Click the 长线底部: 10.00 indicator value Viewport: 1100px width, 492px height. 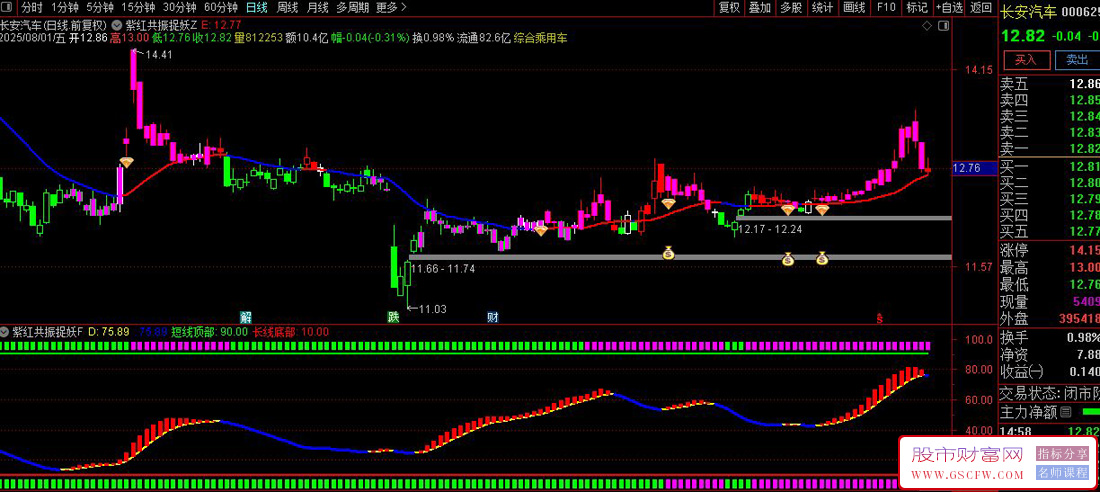(290, 331)
